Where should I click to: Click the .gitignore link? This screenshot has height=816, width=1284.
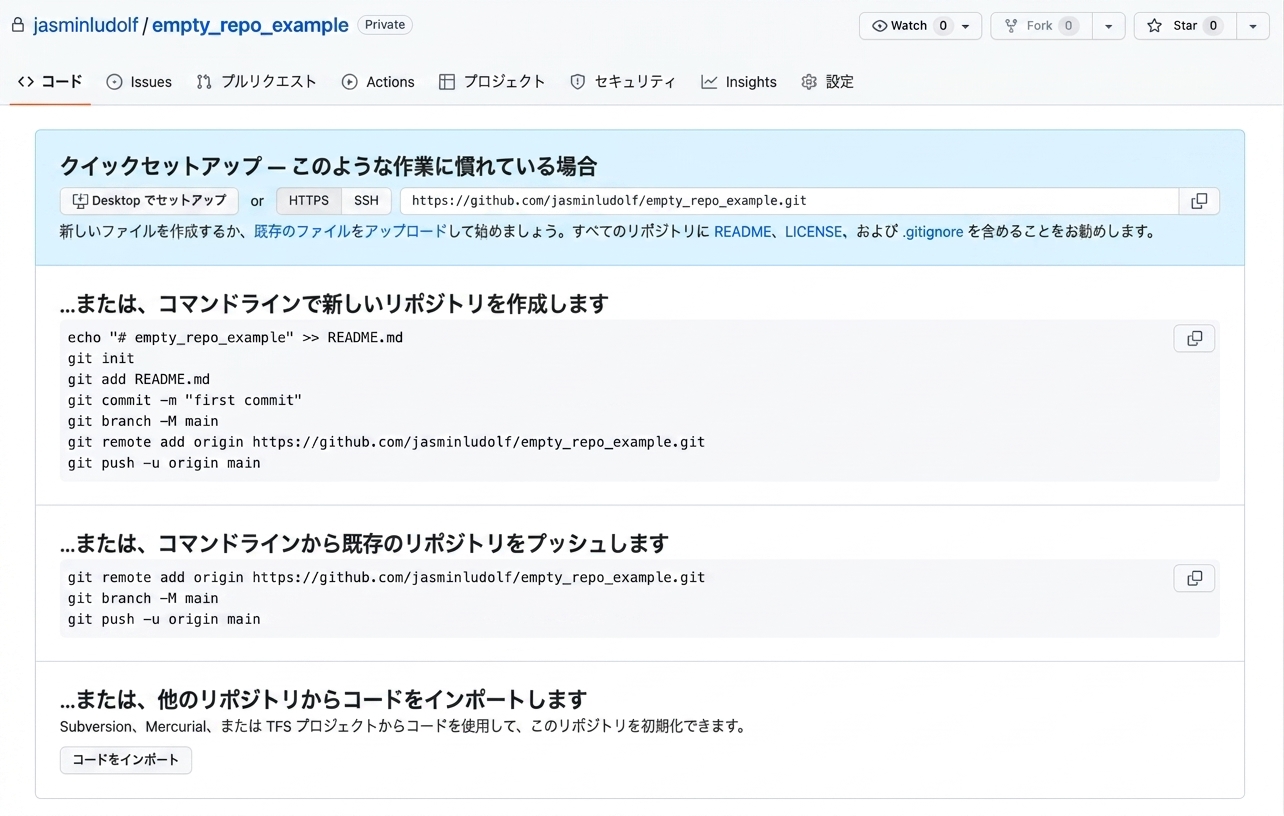pyautogui.click(x=933, y=232)
